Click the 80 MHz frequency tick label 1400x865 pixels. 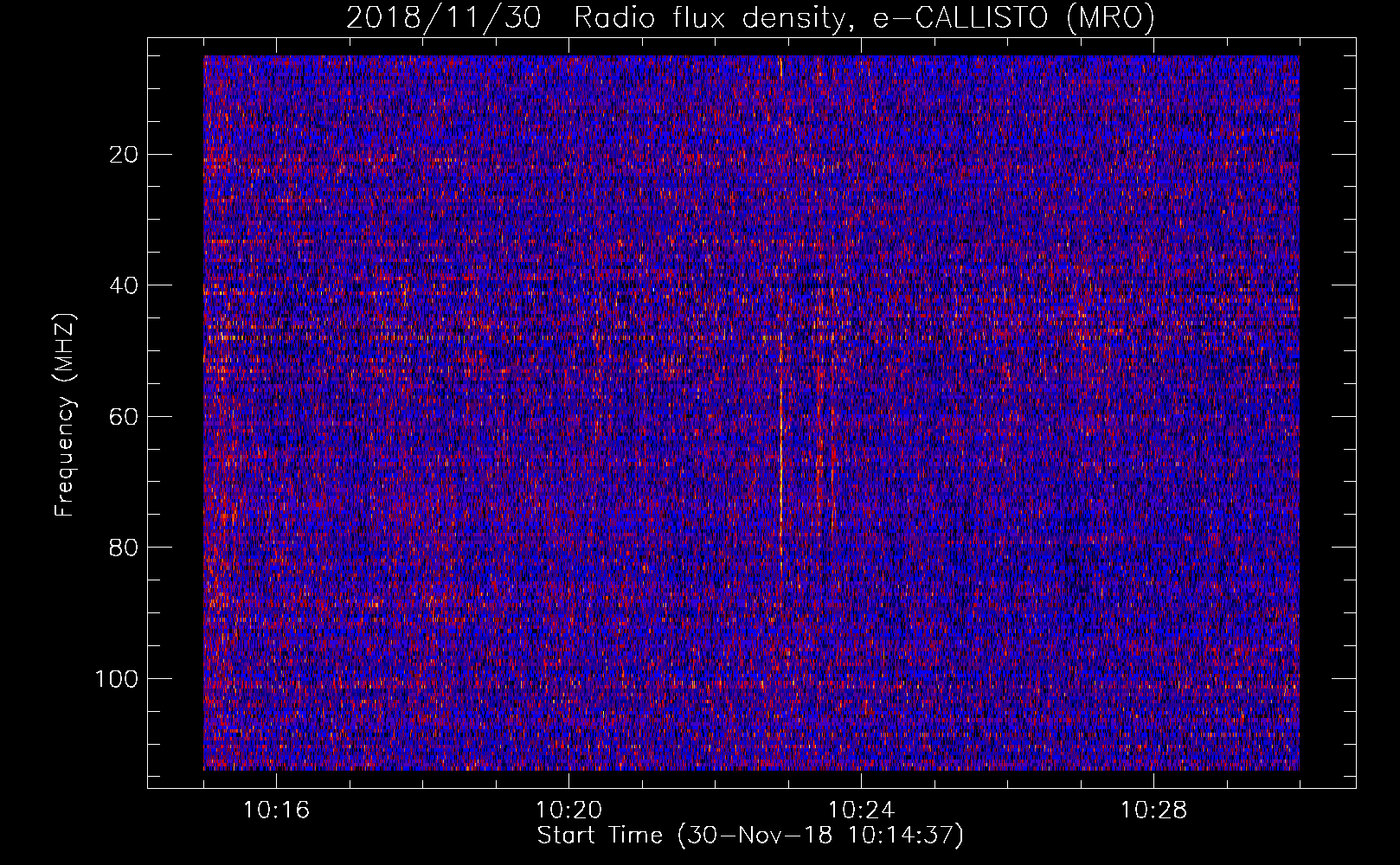[125, 548]
